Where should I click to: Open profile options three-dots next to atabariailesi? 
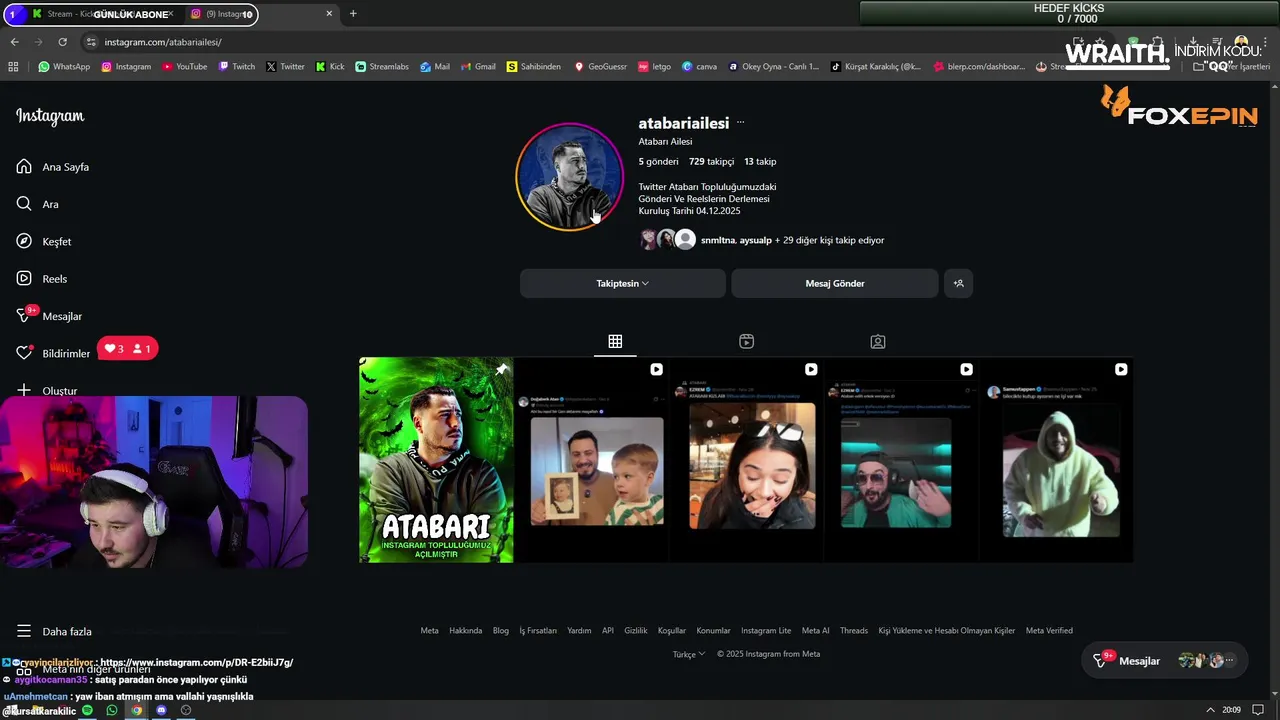click(740, 123)
